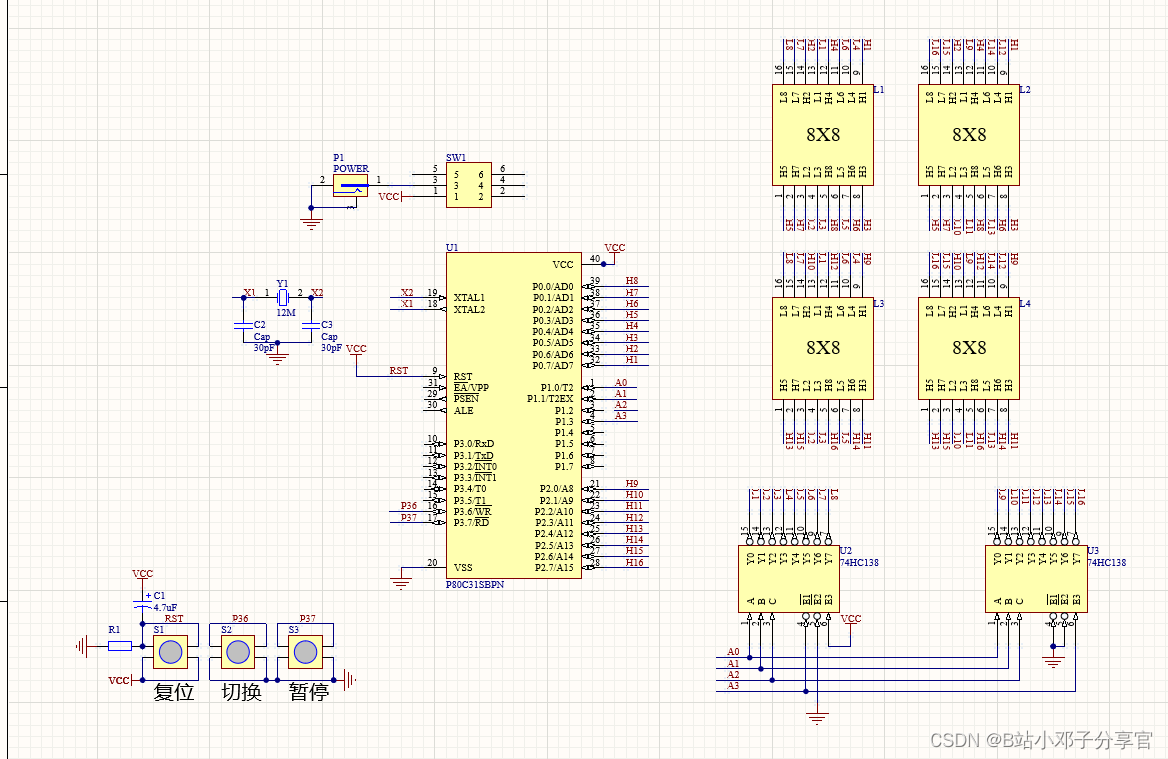
Task: Click the VCC power port at U1 pin 40
Action: [614, 253]
